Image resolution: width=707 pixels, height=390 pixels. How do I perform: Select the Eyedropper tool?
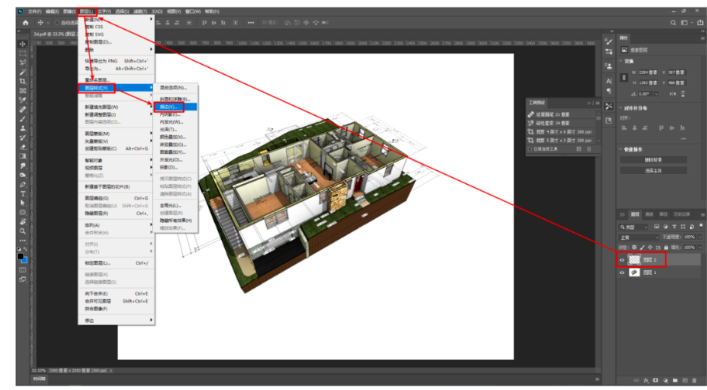(x=23, y=100)
